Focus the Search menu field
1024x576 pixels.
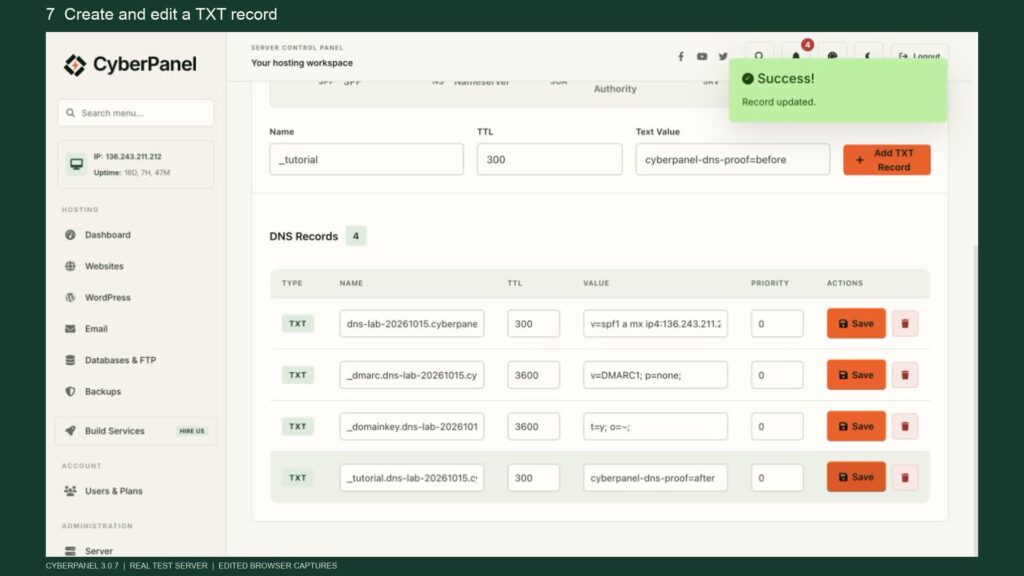point(136,113)
